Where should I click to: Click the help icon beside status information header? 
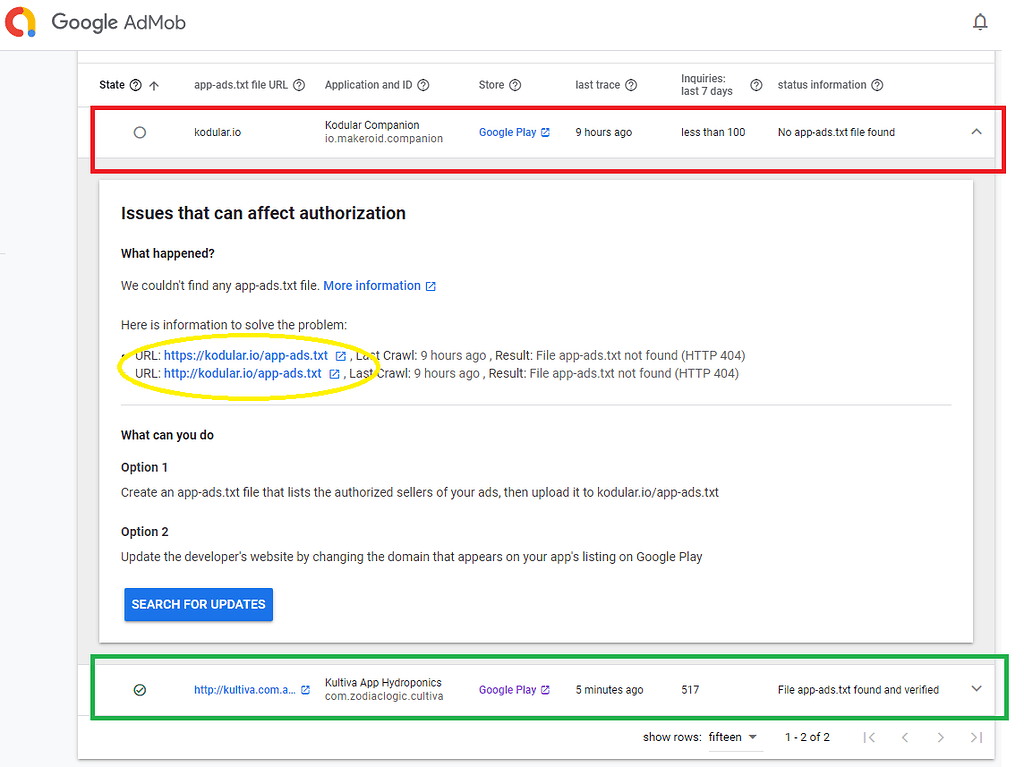878,85
